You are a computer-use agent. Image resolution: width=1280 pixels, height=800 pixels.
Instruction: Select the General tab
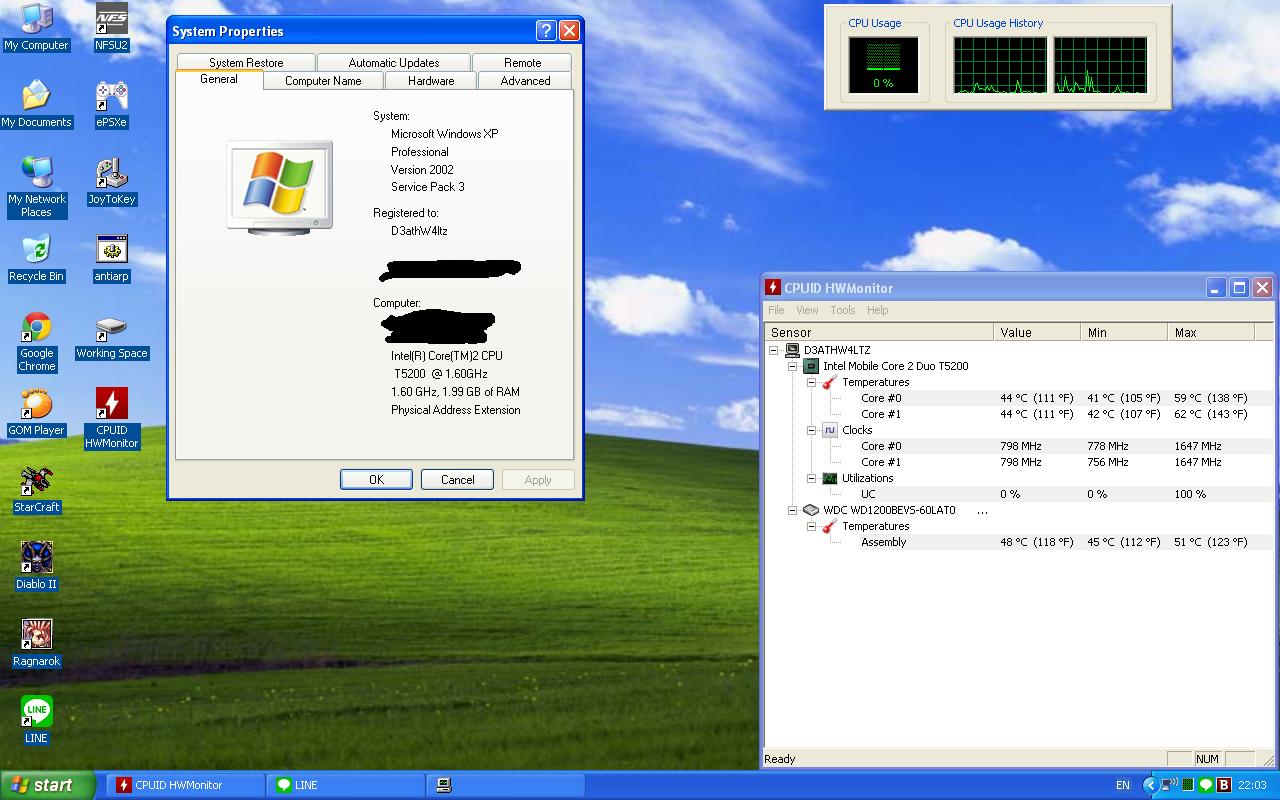(x=219, y=79)
